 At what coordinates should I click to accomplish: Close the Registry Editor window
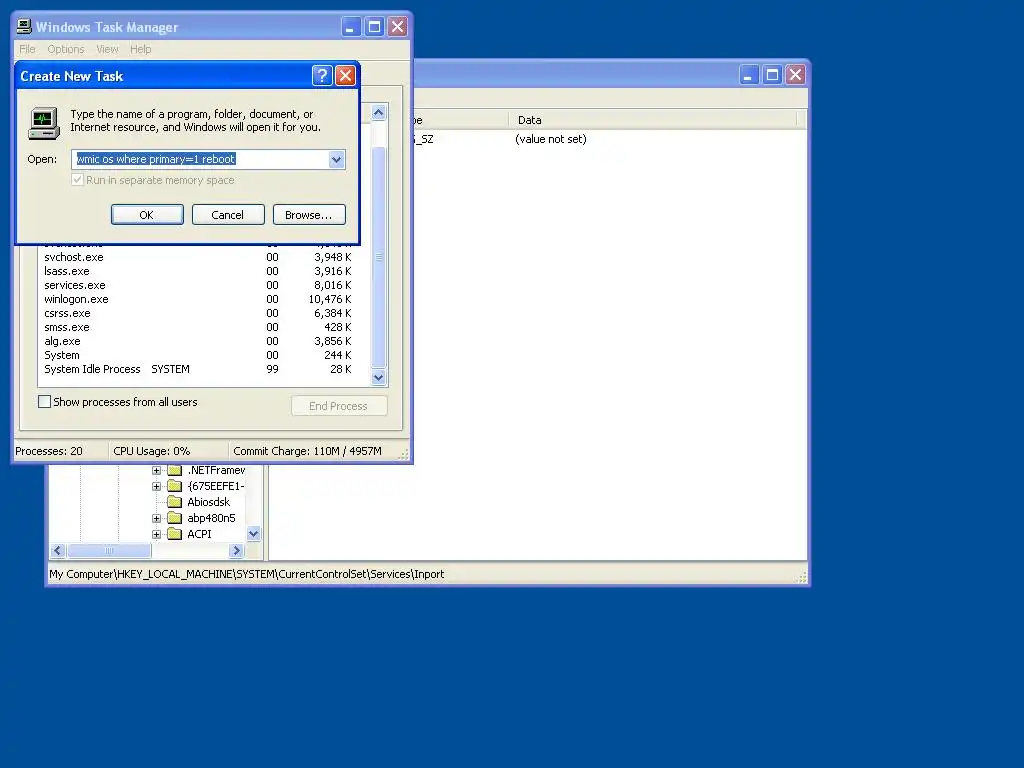(795, 74)
